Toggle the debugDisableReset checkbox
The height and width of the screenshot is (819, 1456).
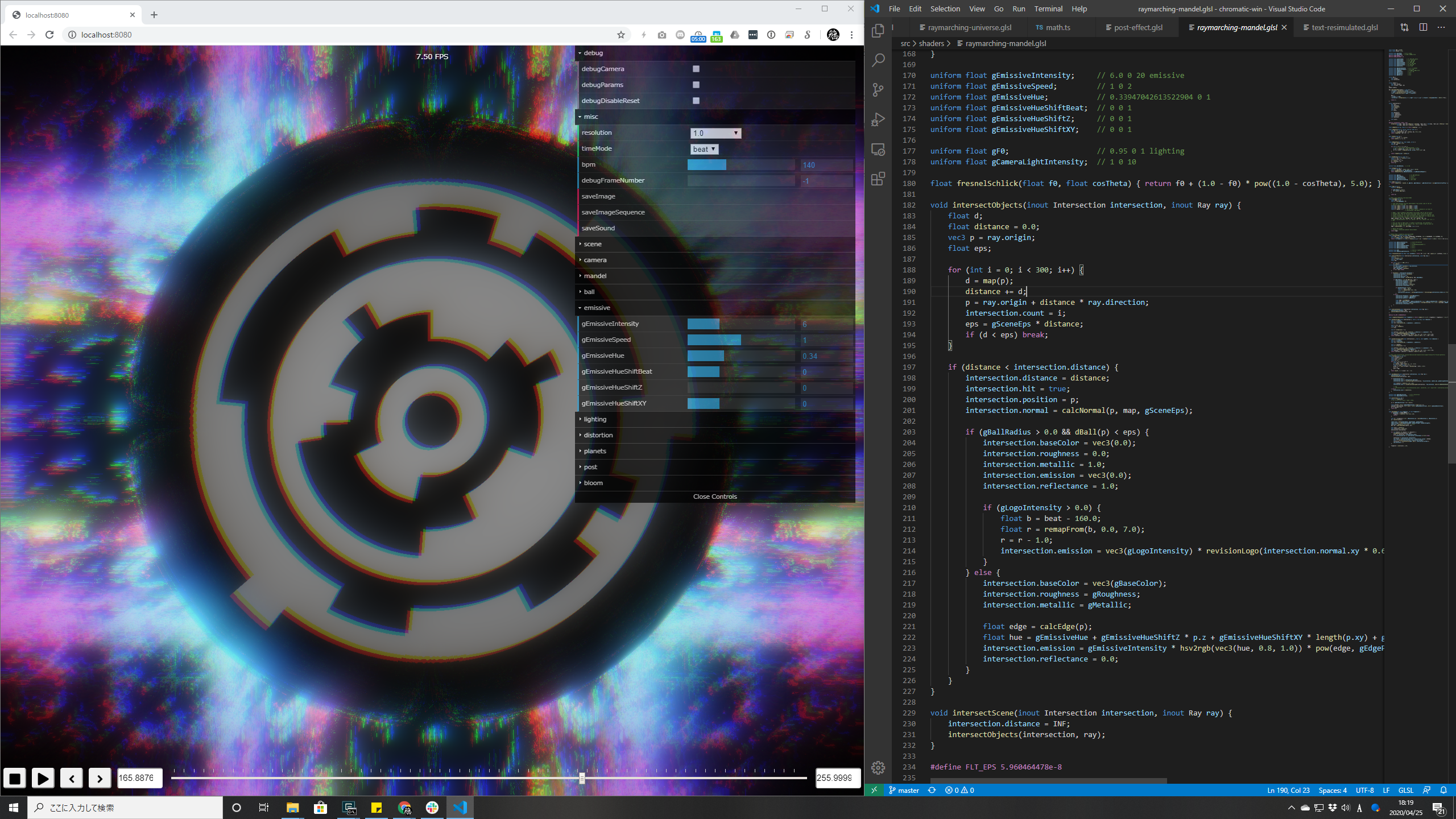696,101
